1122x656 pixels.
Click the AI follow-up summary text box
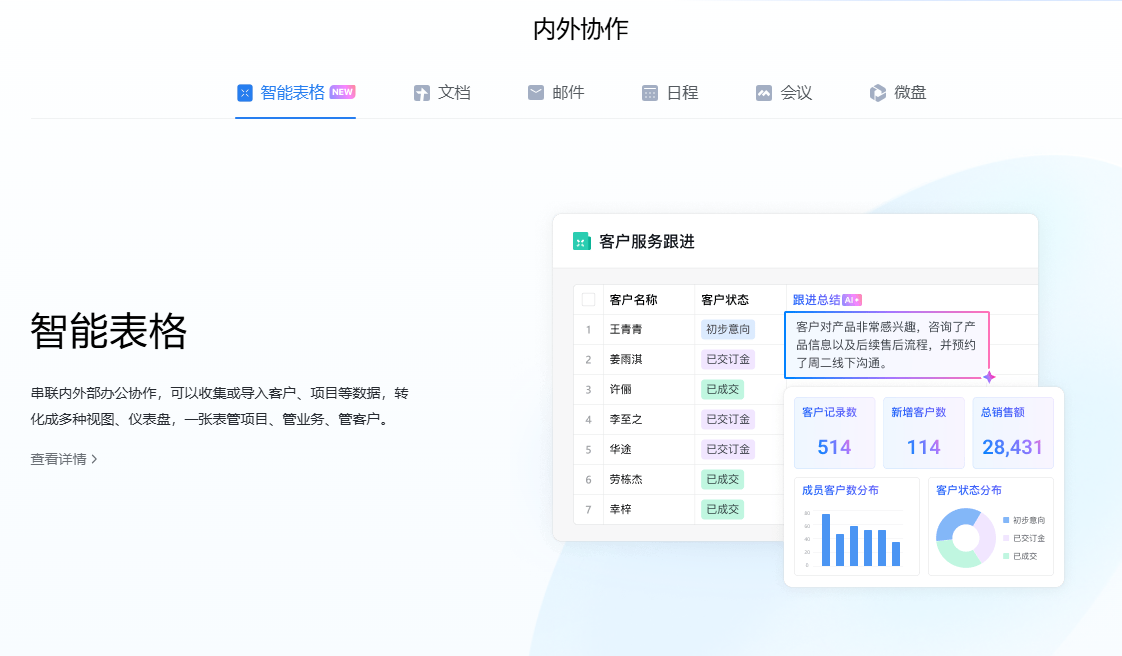pos(887,345)
